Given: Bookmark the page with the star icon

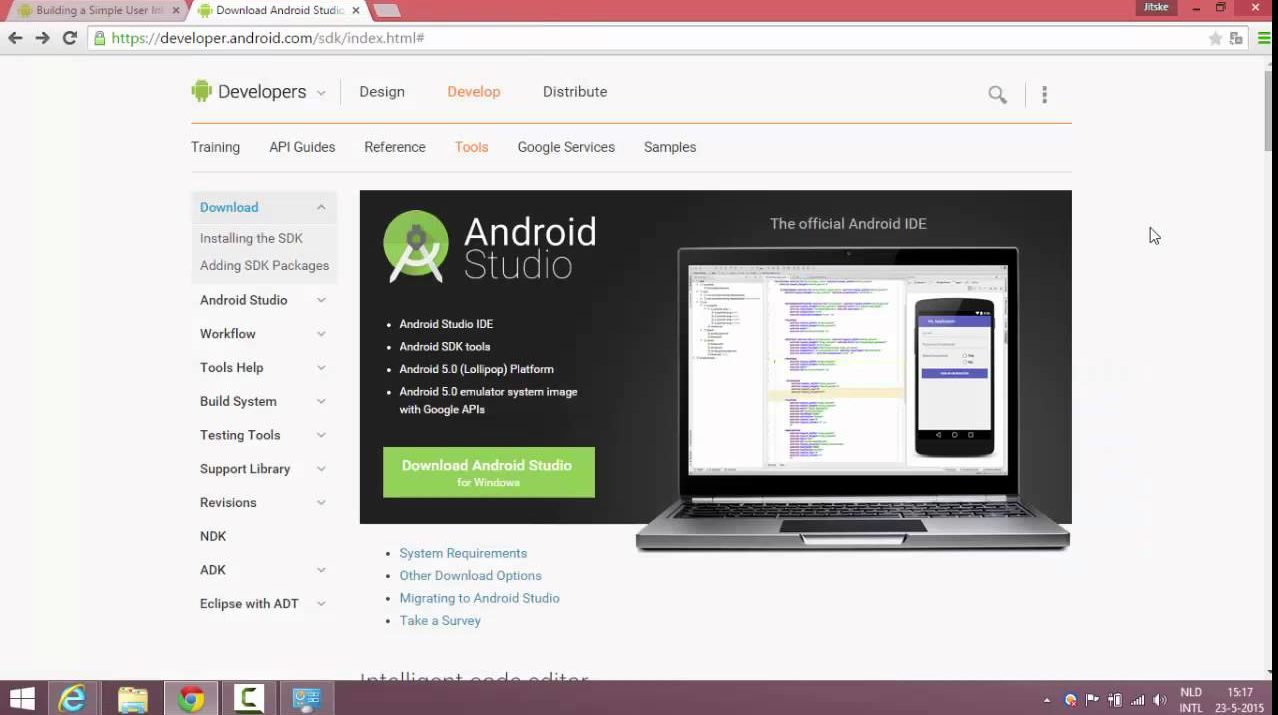Looking at the screenshot, I should click(1215, 38).
